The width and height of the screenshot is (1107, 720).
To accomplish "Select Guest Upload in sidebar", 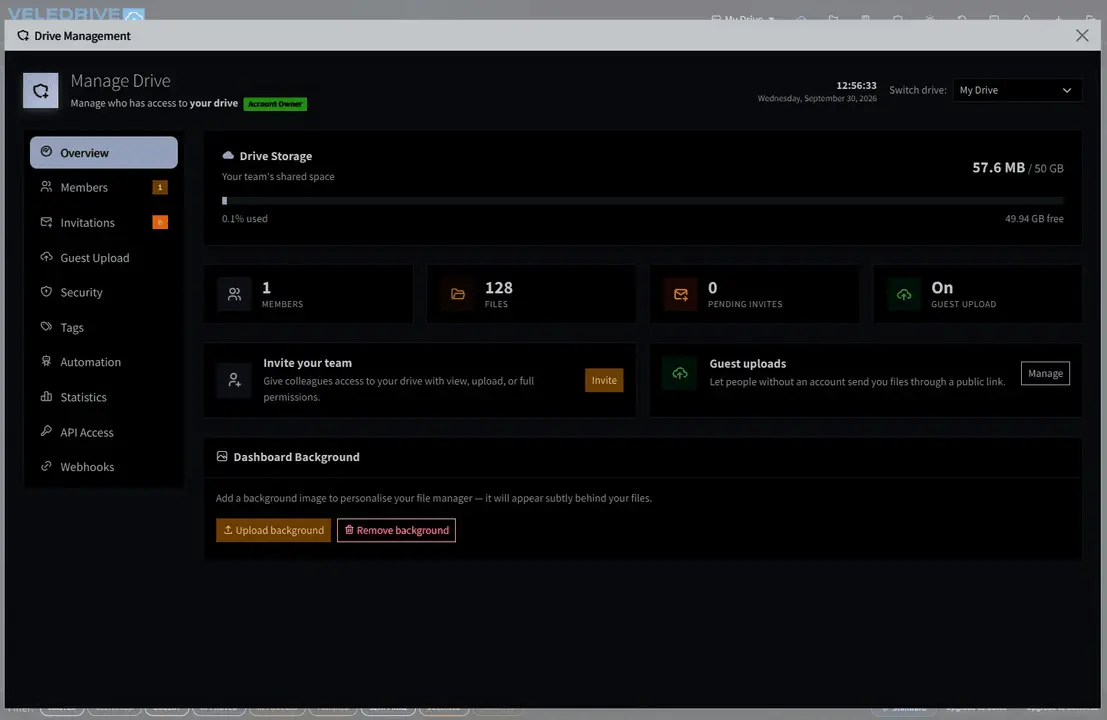I will (x=104, y=258).
